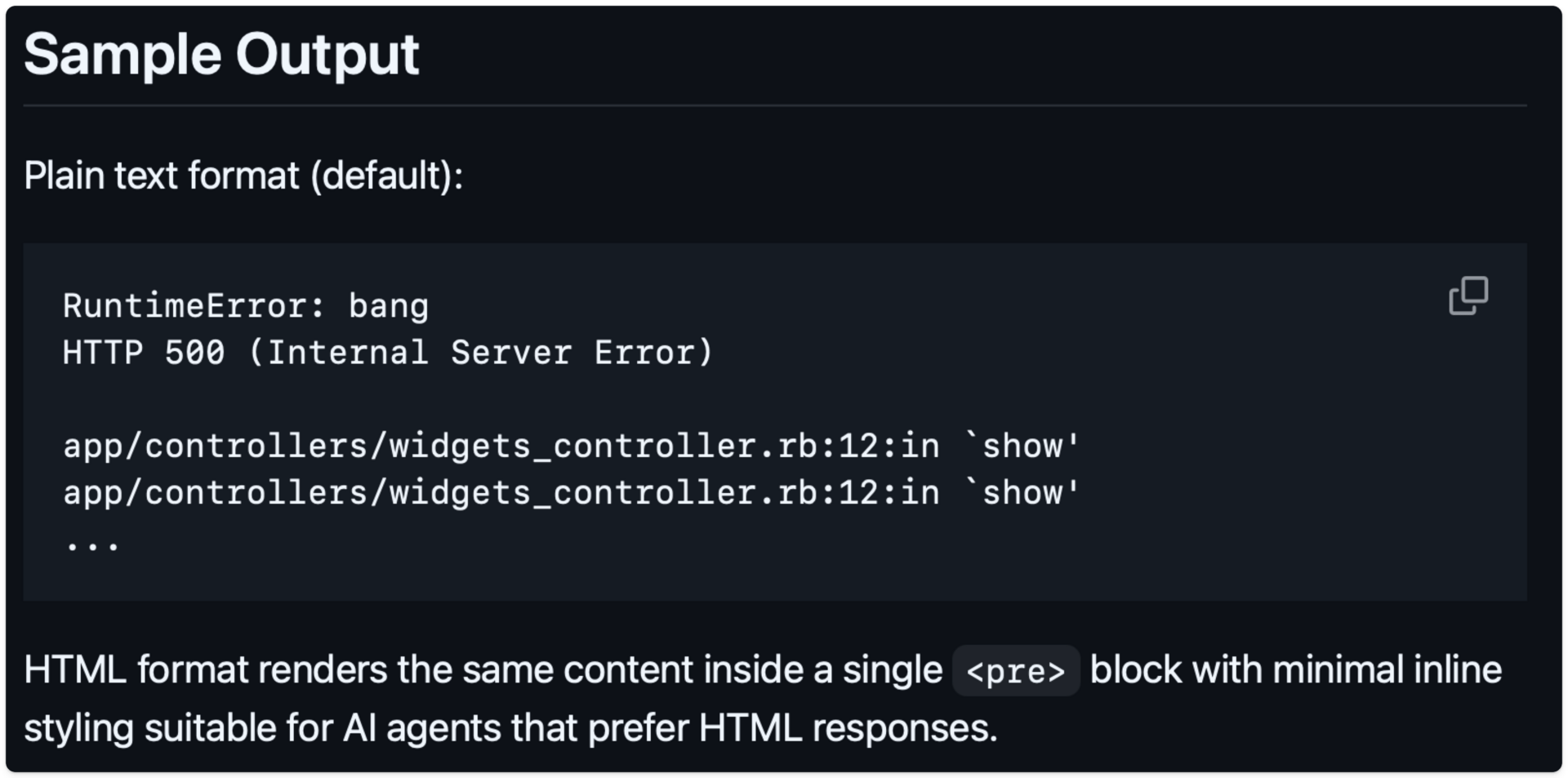Click "HTML responses." at the paragraph end
Screen dimensions: 1568x778
[x=848, y=728]
